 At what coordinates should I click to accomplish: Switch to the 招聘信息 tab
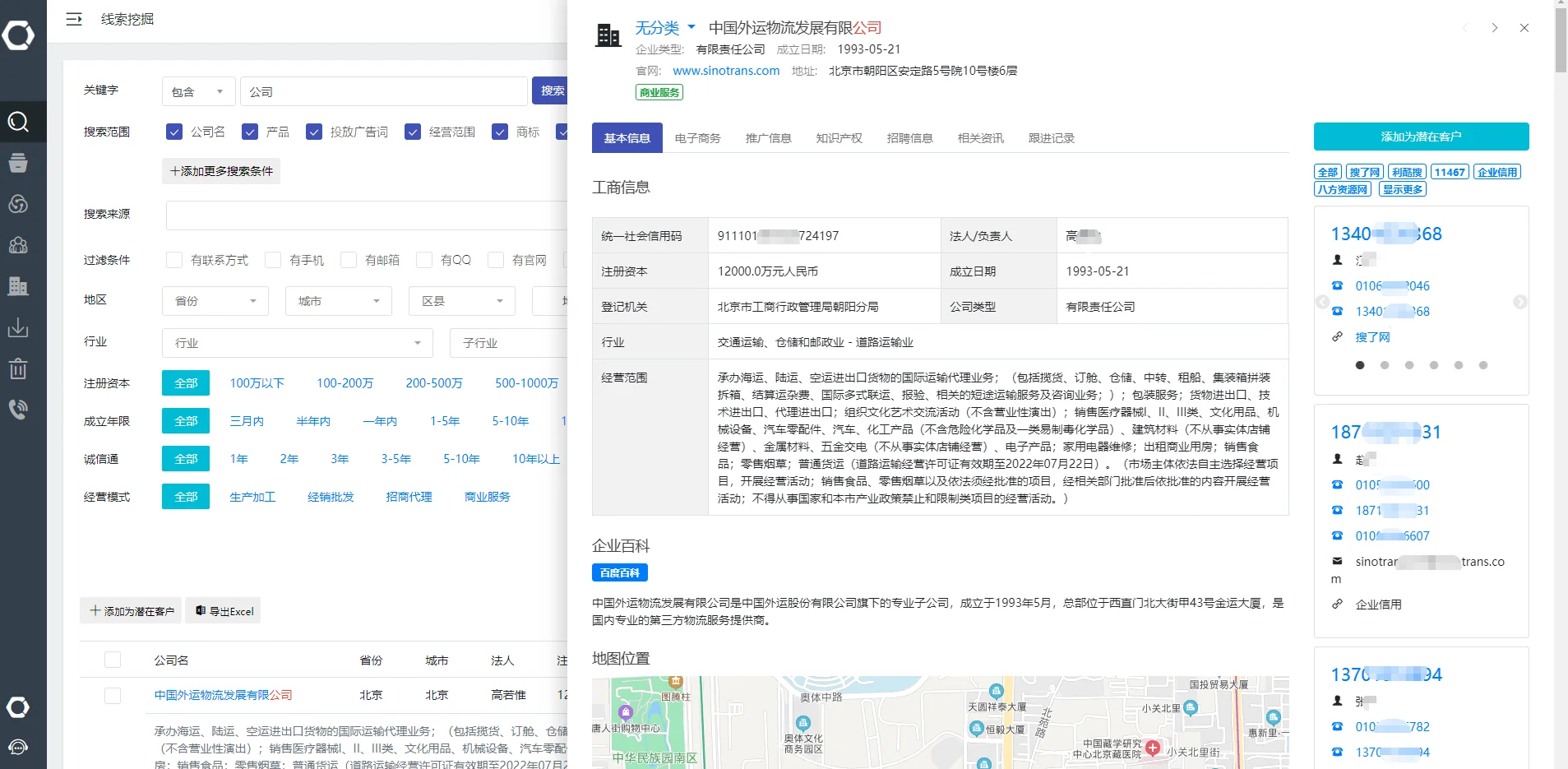pyautogui.click(x=909, y=138)
